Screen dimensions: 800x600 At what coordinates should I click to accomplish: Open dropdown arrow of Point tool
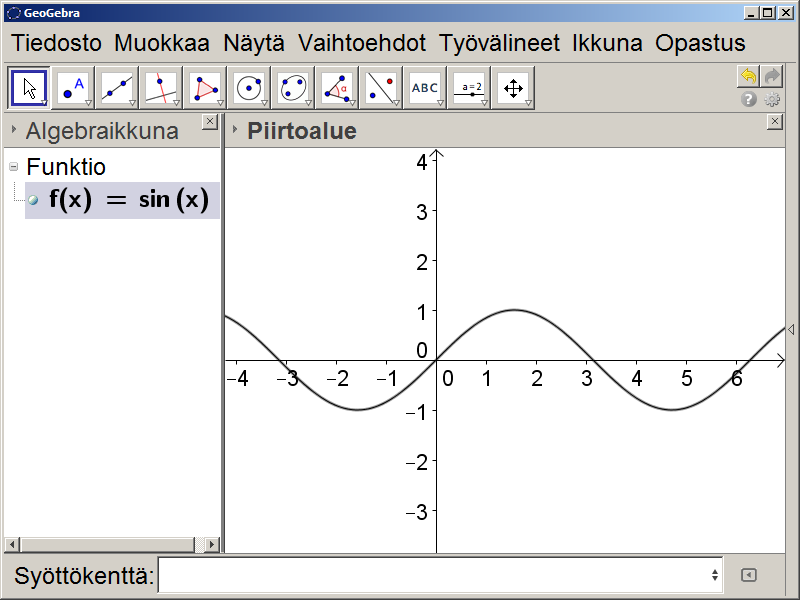click(88, 103)
